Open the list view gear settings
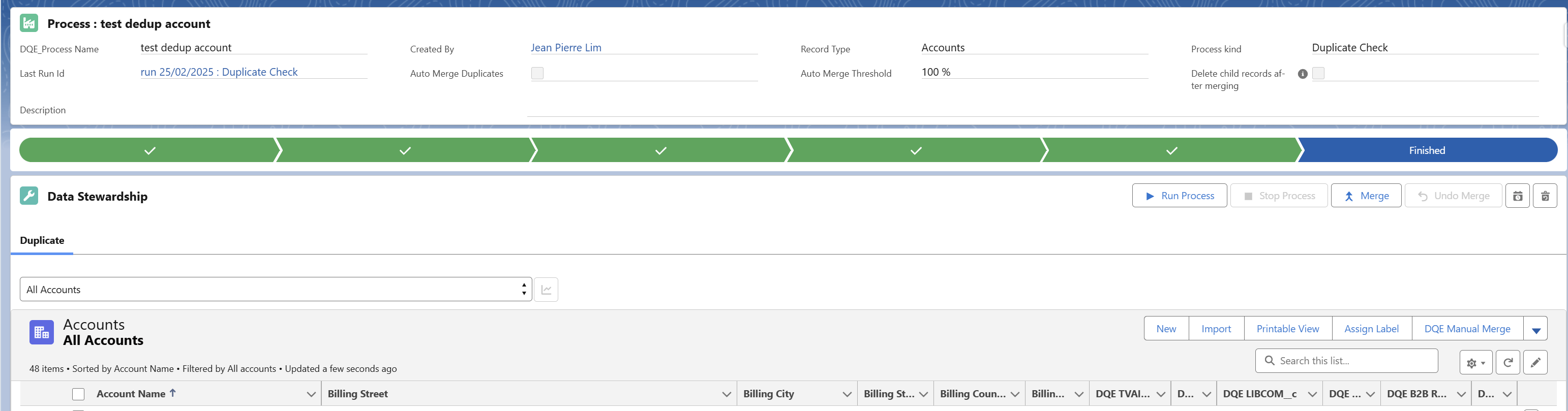Image resolution: width=1568 pixels, height=411 pixels. coord(1475,363)
